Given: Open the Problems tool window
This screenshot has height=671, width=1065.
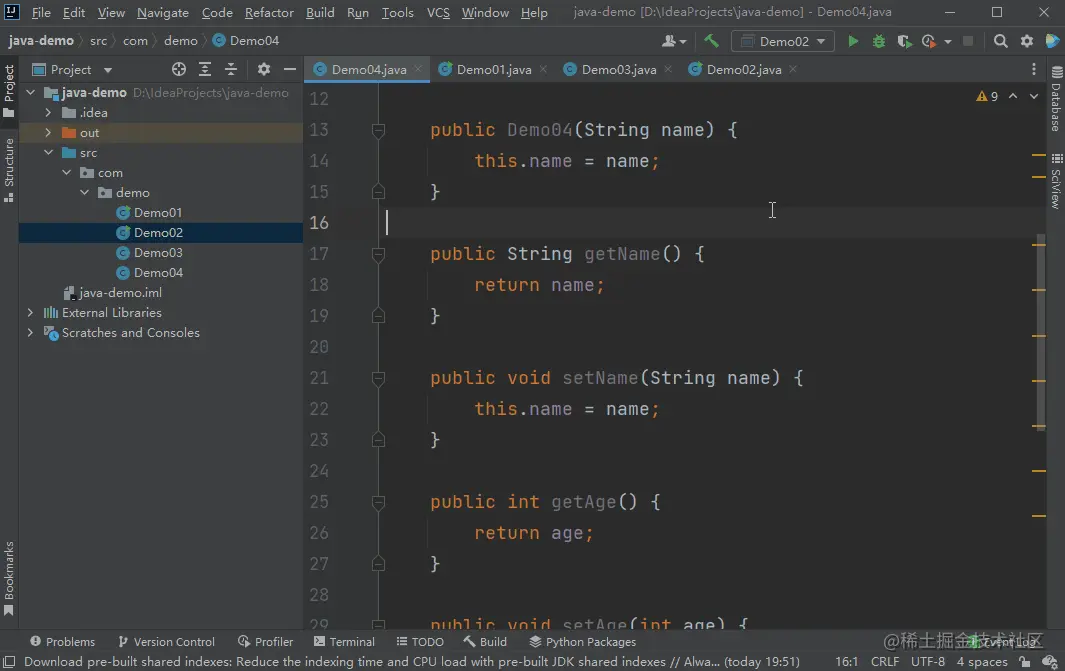Looking at the screenshot, I should pos(62,642).
